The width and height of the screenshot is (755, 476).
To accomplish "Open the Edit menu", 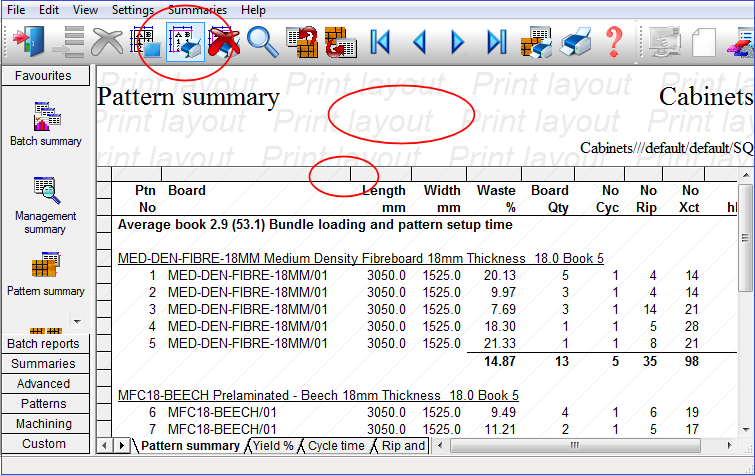I will 49,10.
